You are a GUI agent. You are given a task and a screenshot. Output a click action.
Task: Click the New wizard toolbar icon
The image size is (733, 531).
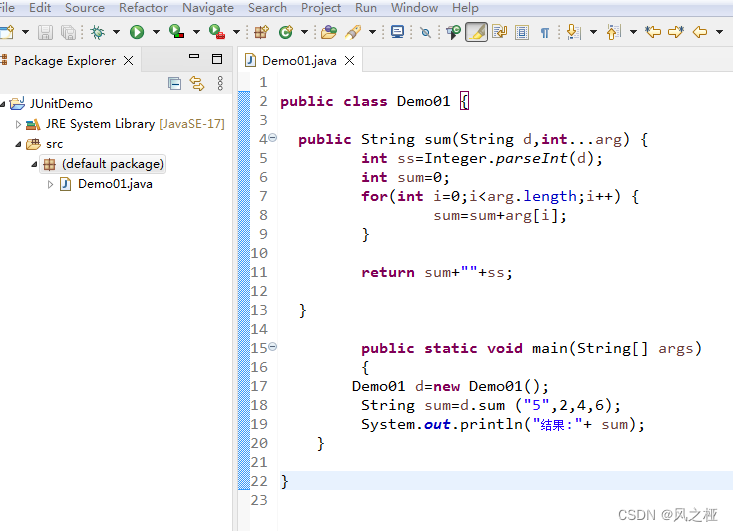pos(7,32)
